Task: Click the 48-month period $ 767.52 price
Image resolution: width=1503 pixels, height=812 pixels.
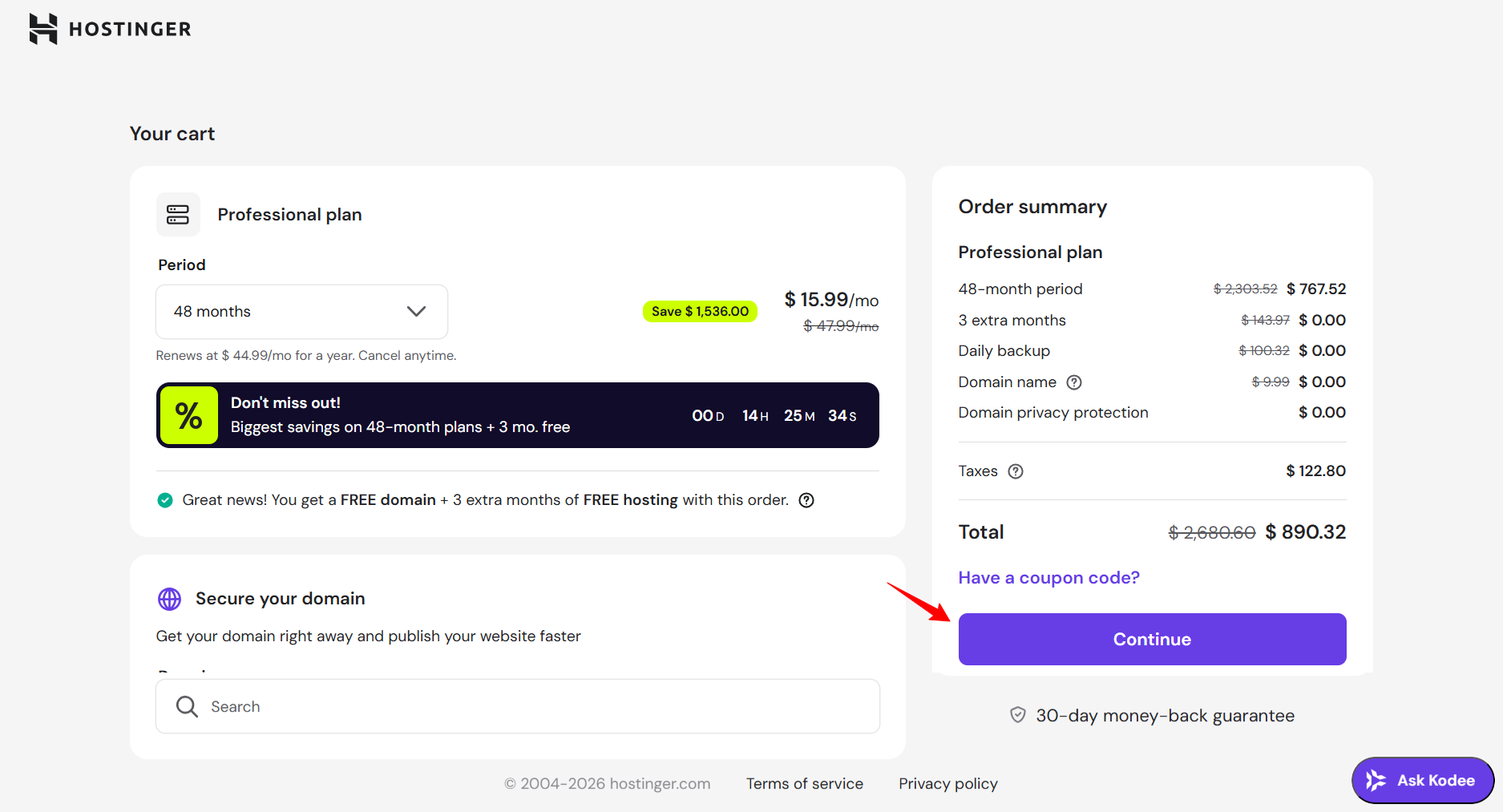Action: coord(1316,289)
